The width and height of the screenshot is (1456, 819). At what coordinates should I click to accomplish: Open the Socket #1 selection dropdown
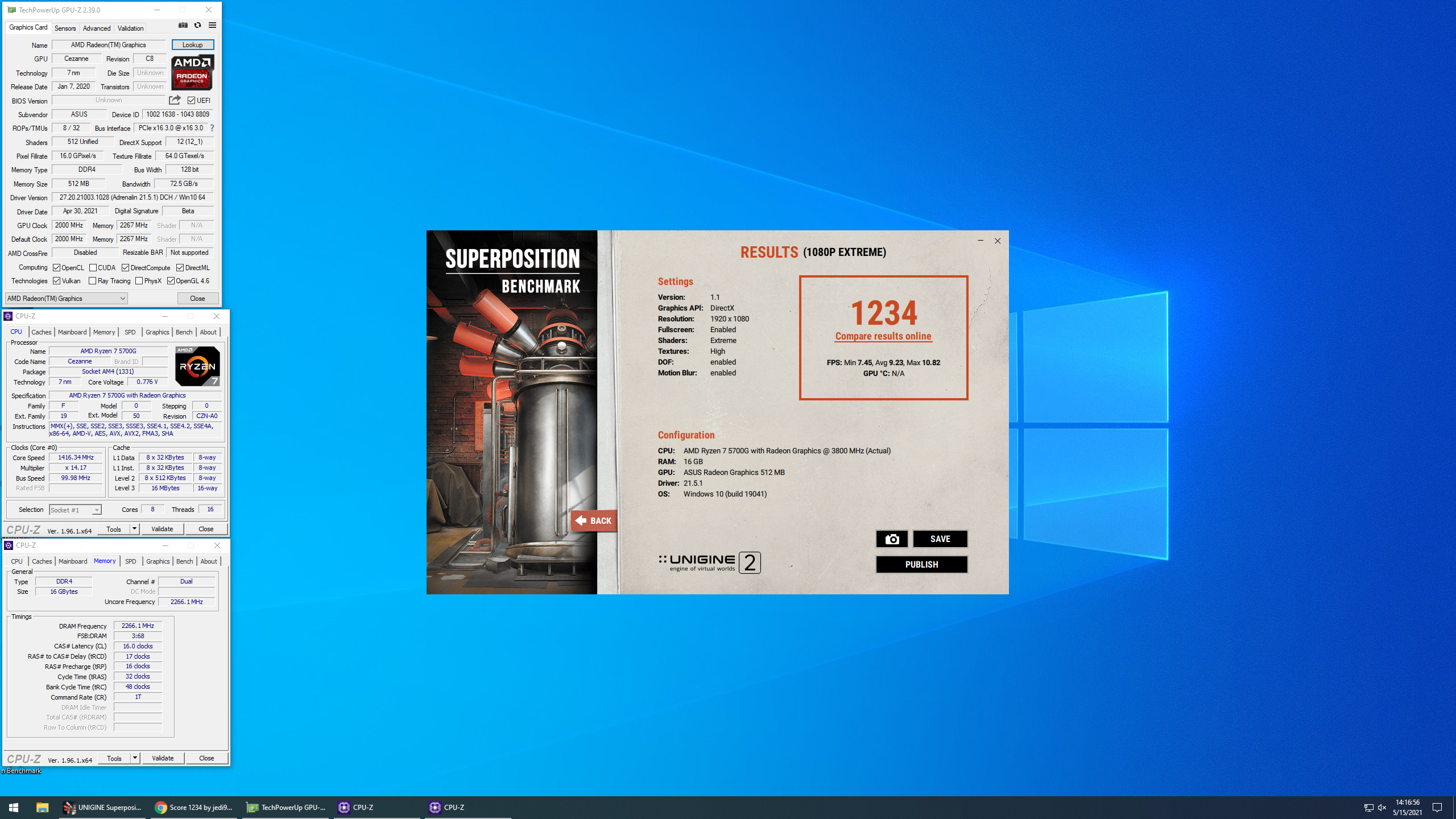click(75, 510)
